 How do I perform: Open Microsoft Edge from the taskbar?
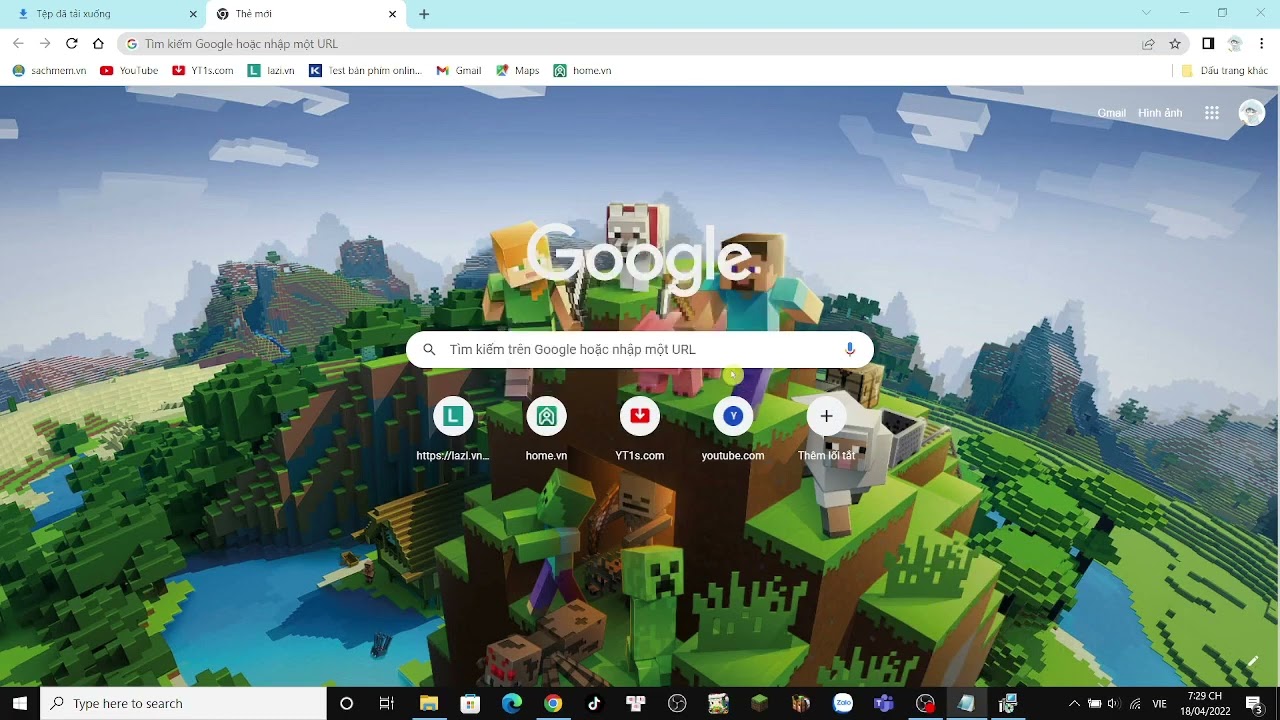[x=511, y=703]
